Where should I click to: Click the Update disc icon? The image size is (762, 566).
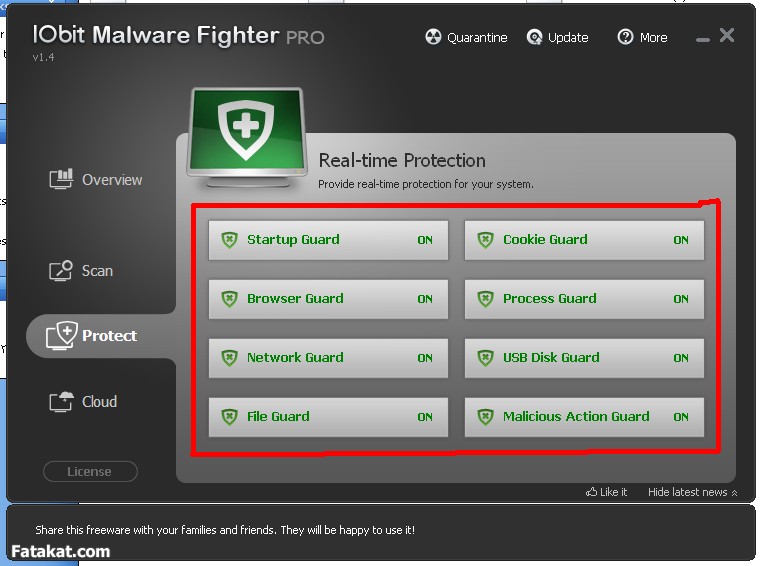(534, 37)
